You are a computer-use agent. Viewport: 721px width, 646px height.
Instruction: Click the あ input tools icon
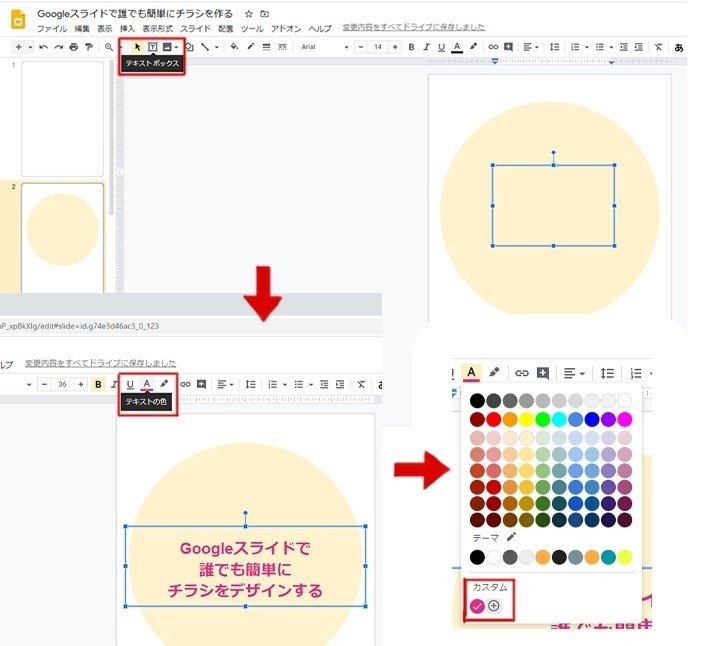click(679, 47)
